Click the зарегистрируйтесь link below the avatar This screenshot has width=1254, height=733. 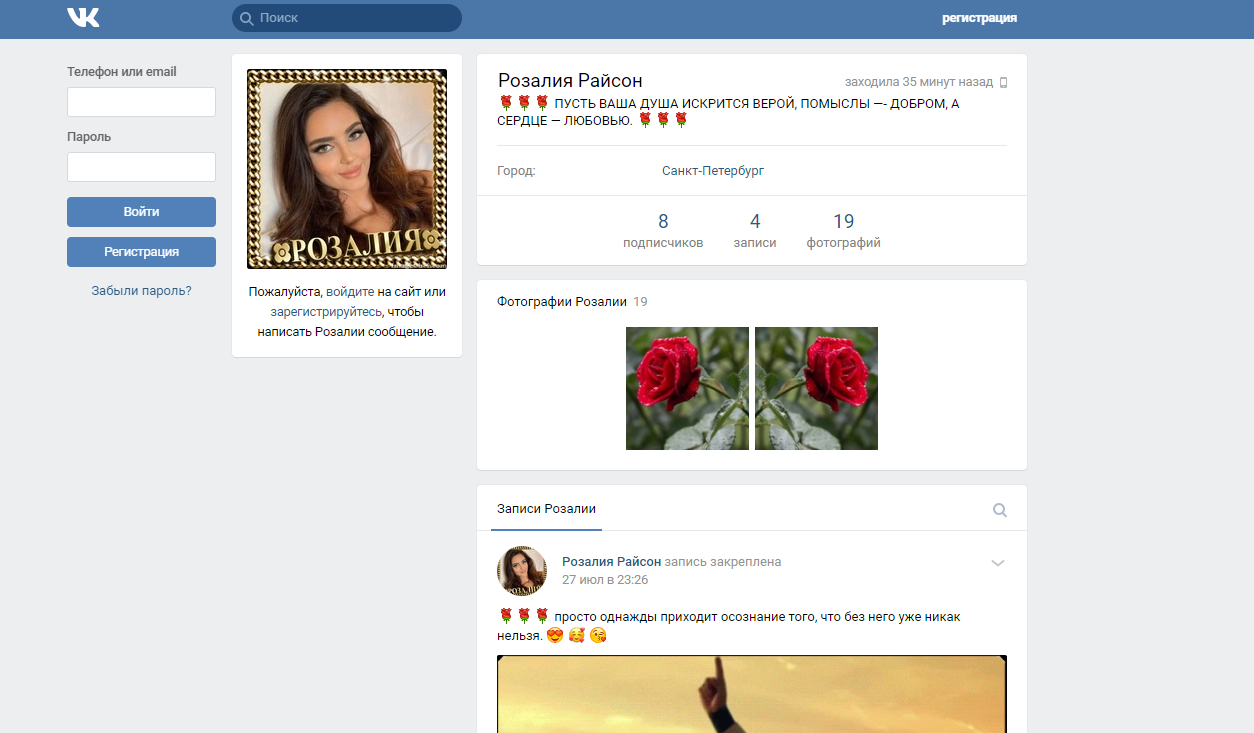[326, 312]
